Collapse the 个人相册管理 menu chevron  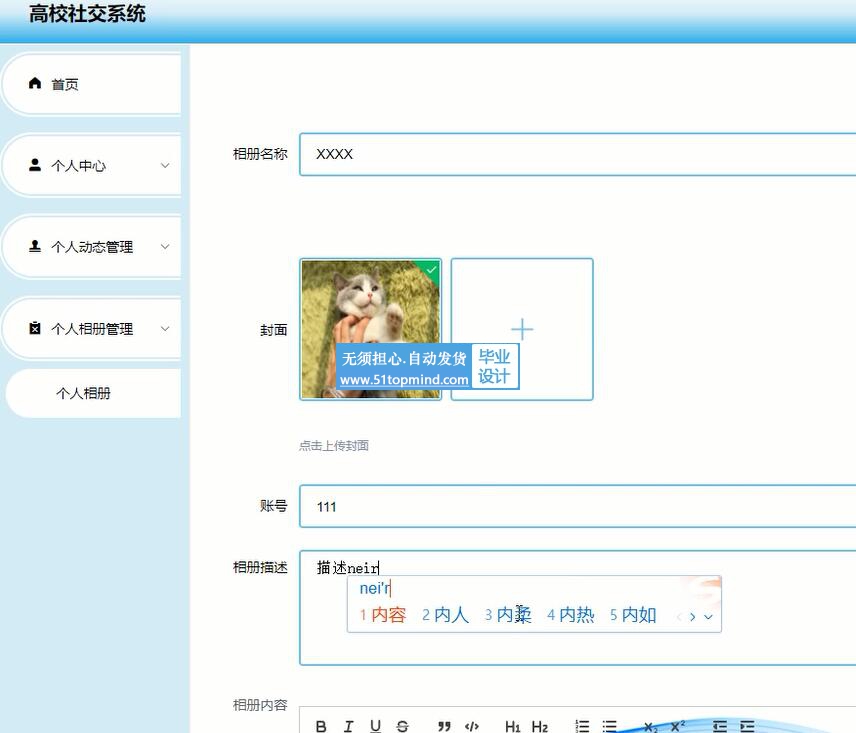(x=165, y=329)
